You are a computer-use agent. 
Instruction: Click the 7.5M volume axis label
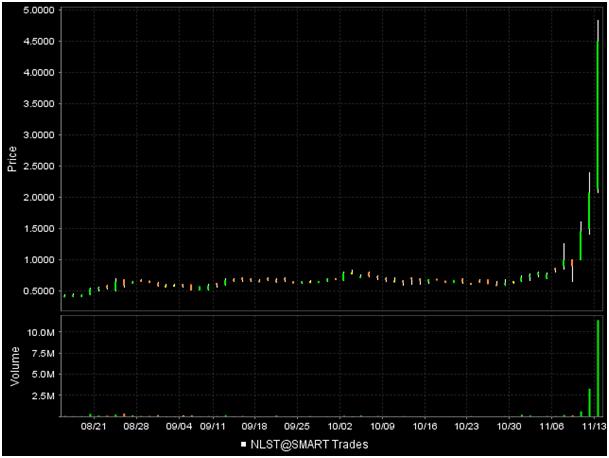tap(43, 354)
